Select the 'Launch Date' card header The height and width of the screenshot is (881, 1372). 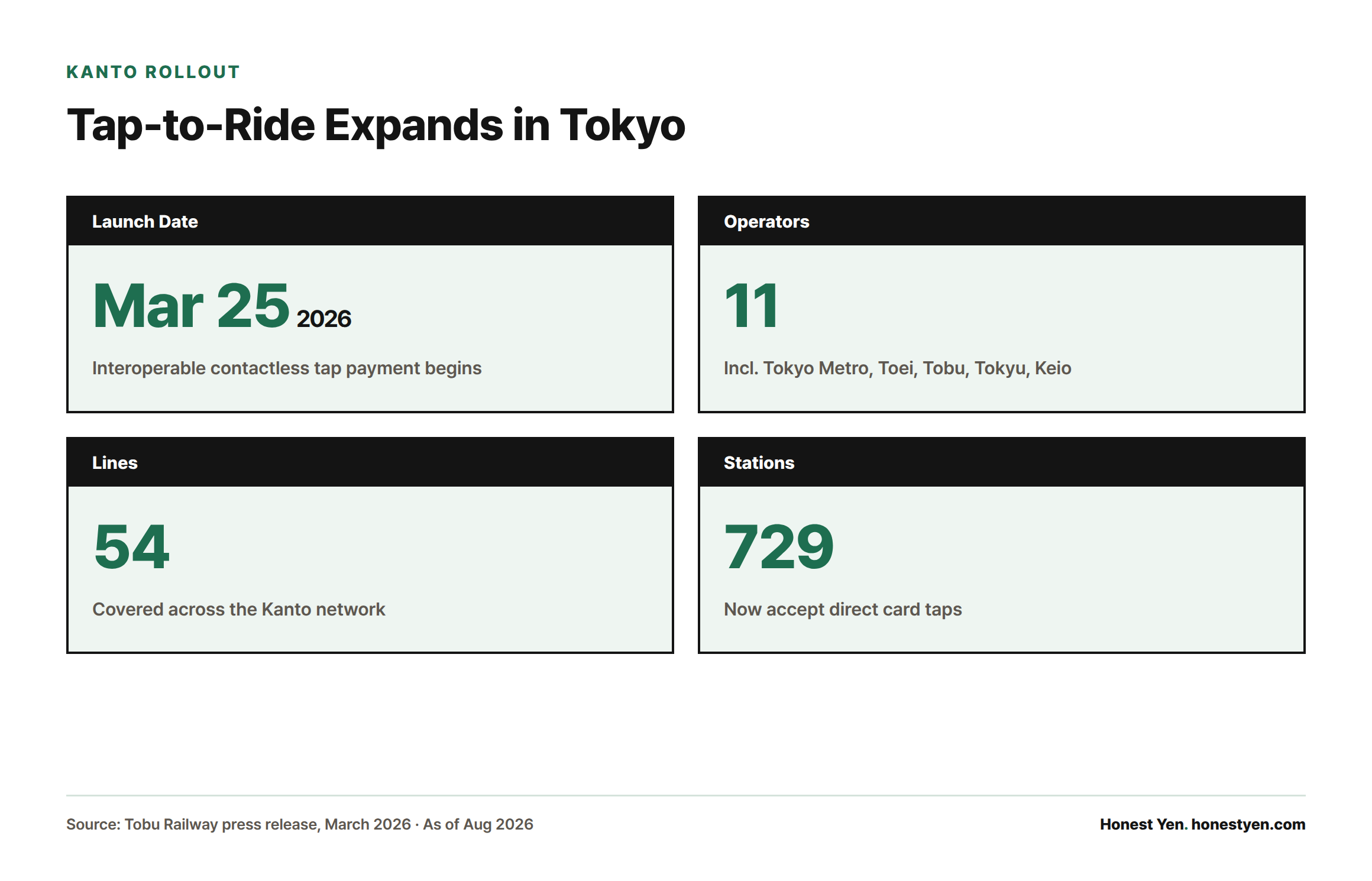pos(370,221)
